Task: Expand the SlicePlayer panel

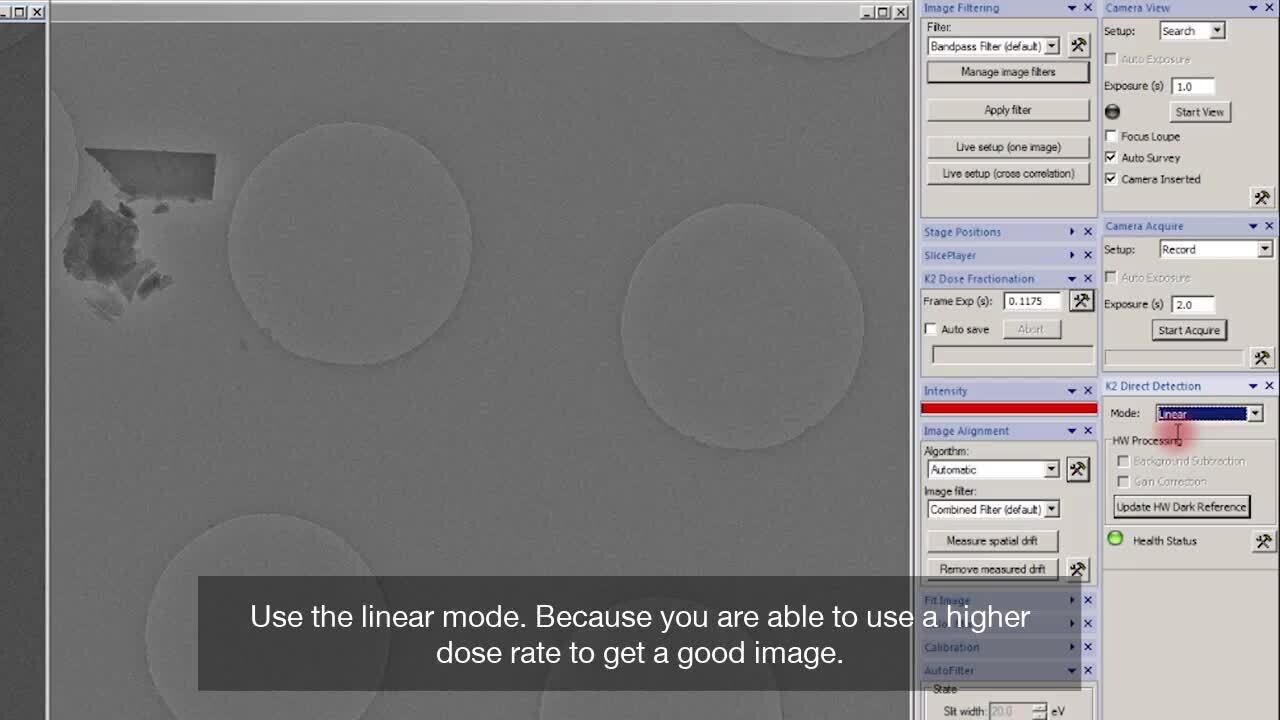Action: [x=1072, y=256]
